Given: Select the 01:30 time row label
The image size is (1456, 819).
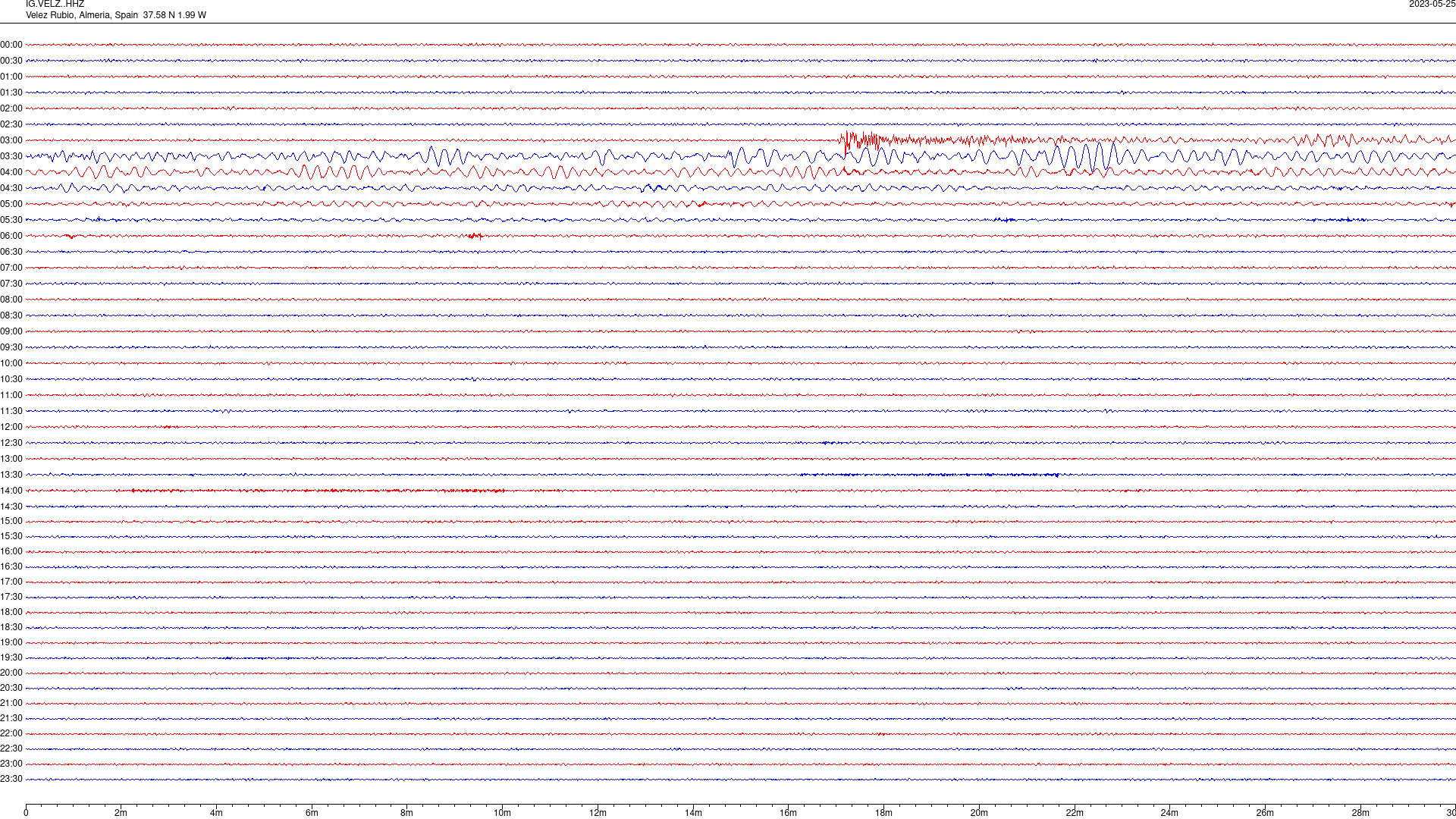Looking at the screenshot, I should (11, 93).
